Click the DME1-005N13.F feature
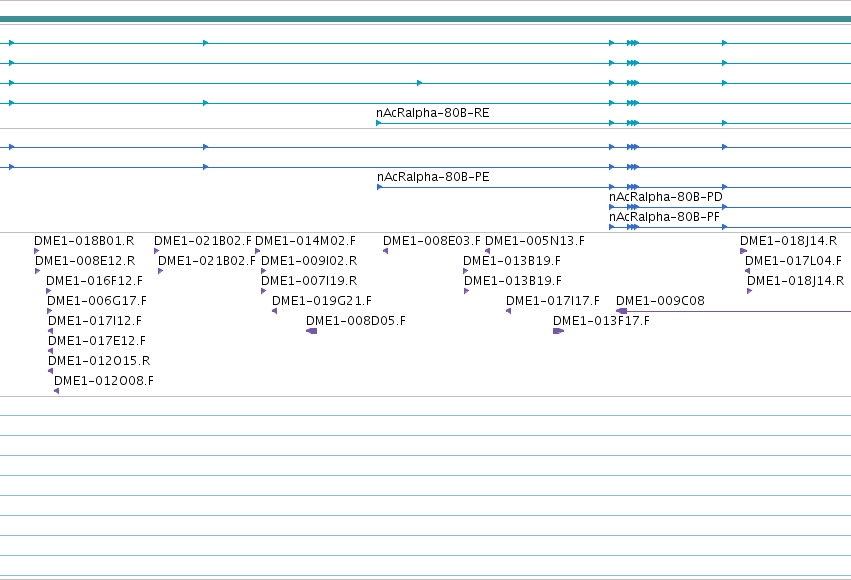Image resolution: width=851 pixels, height=580 pixels. tap(535, 241)
